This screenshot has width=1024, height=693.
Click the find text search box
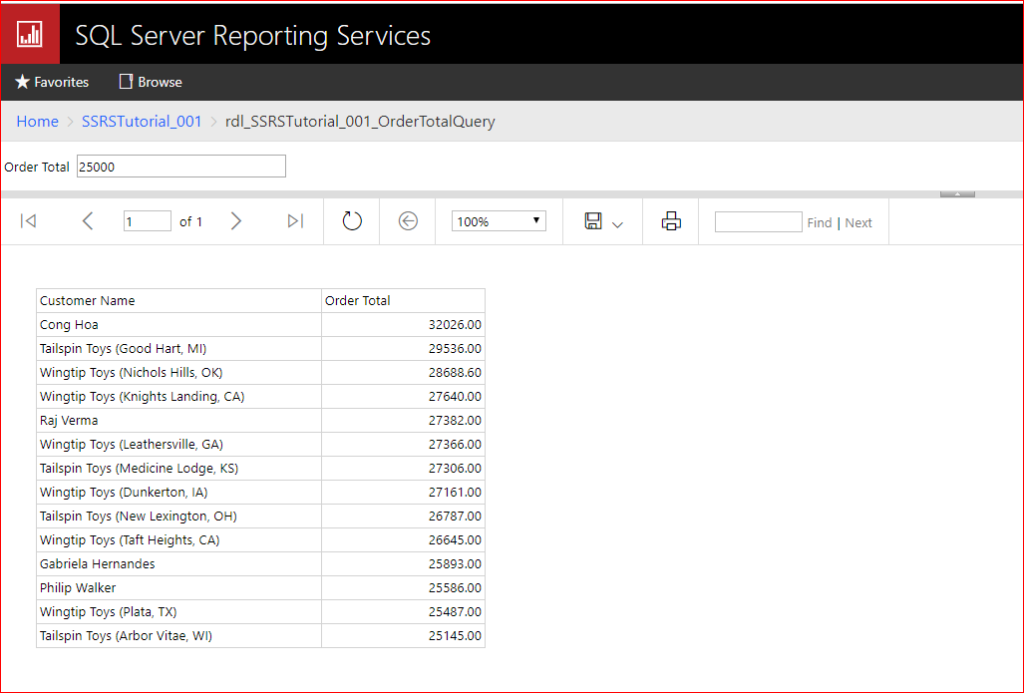pyautogui.click(x=758, y=222)
